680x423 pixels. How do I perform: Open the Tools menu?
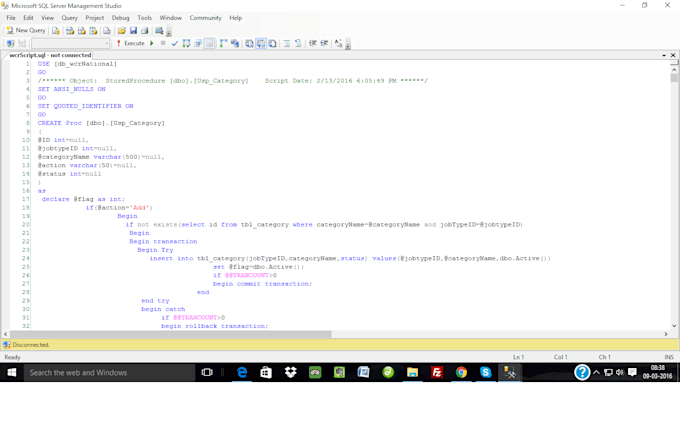pyautogui.click(x=144, y=18)
